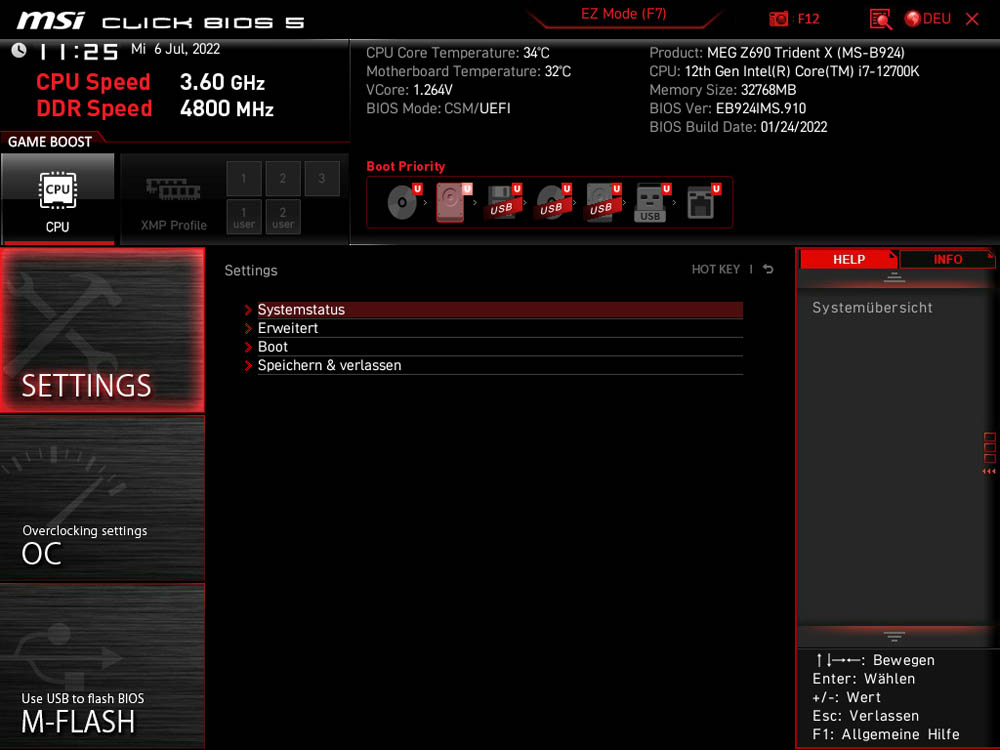This screenshot has height=750, width=1000.
Task: Open the M-FLASH BIOS flashing panel
Action: click(x=102, y=666)
